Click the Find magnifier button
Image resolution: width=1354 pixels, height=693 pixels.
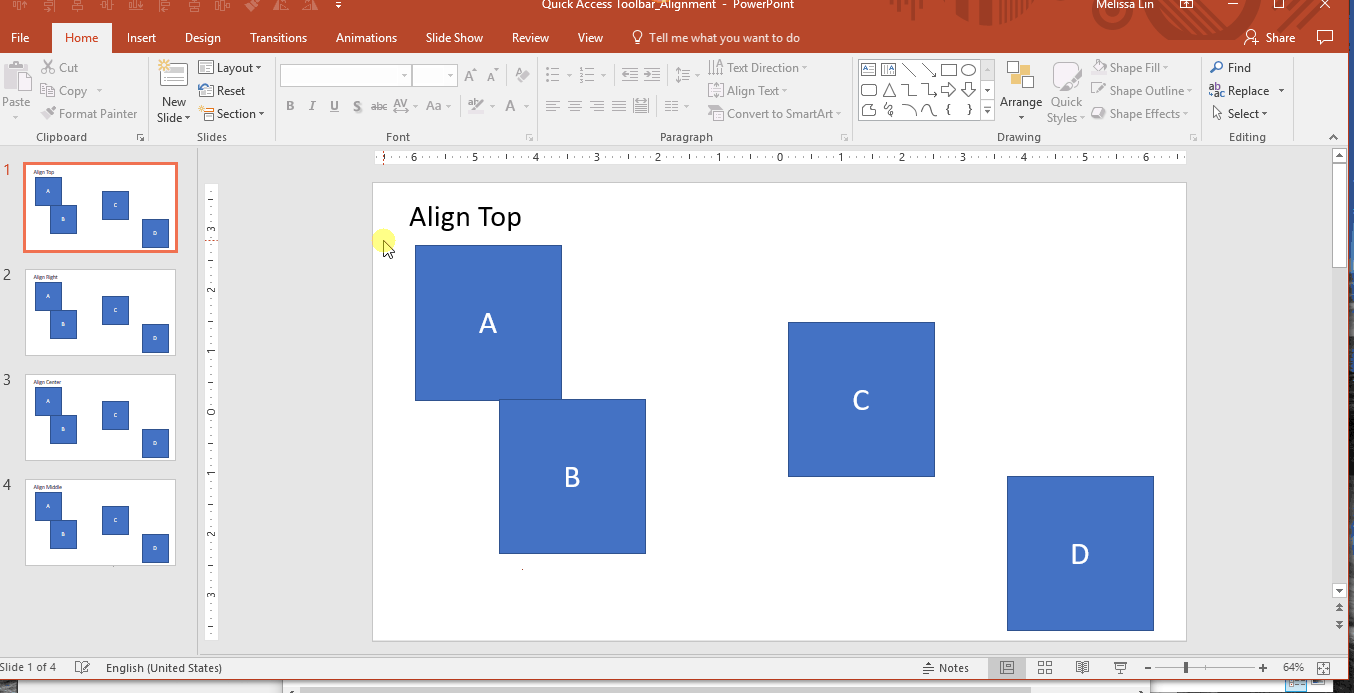[x=1231, y=68]
